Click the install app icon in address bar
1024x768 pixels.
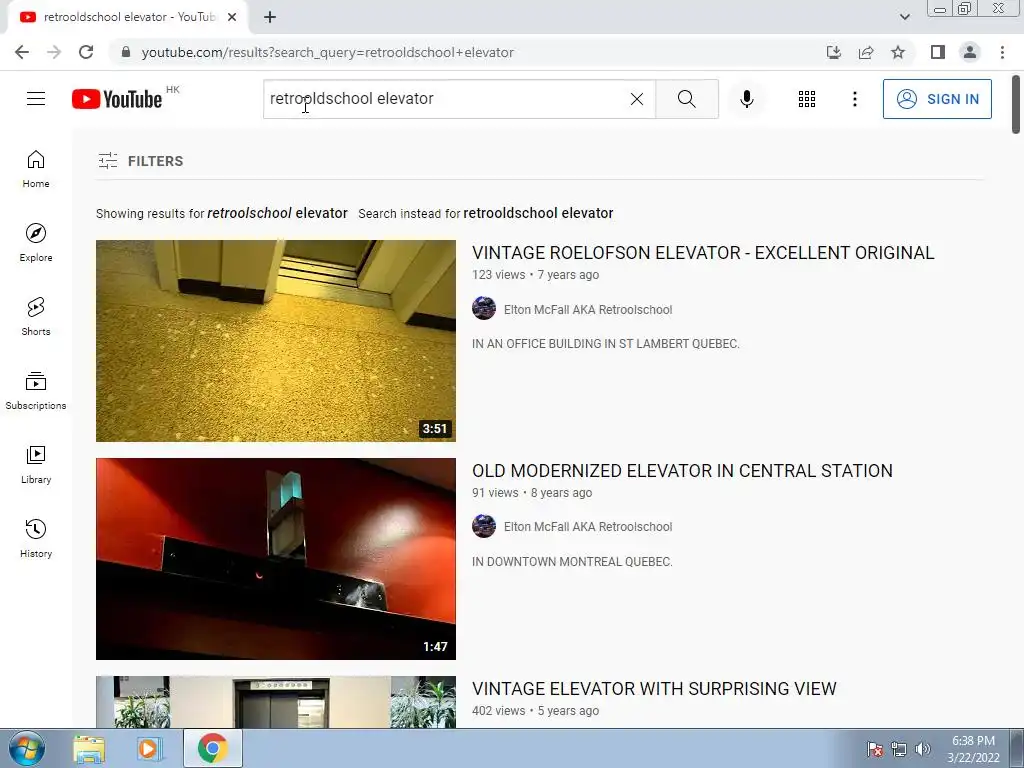[x=833, y=52]
